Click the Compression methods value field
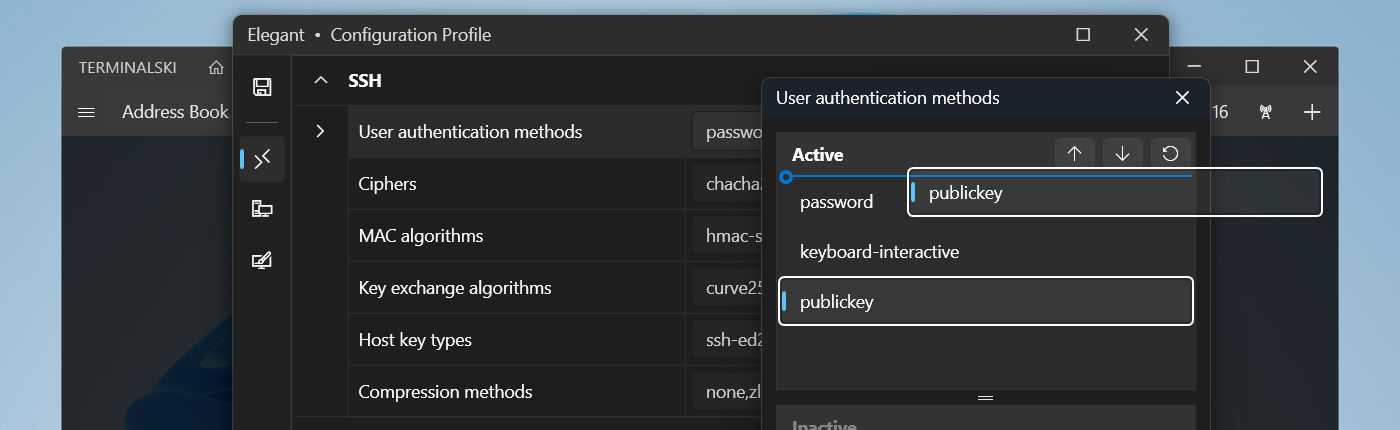1400x430 pixels. pos(727,392)
